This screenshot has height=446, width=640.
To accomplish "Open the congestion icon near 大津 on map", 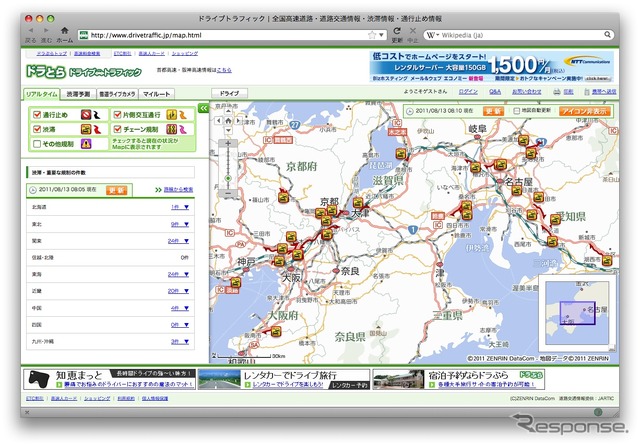I will pyautogui.click(x=358, y=202).
